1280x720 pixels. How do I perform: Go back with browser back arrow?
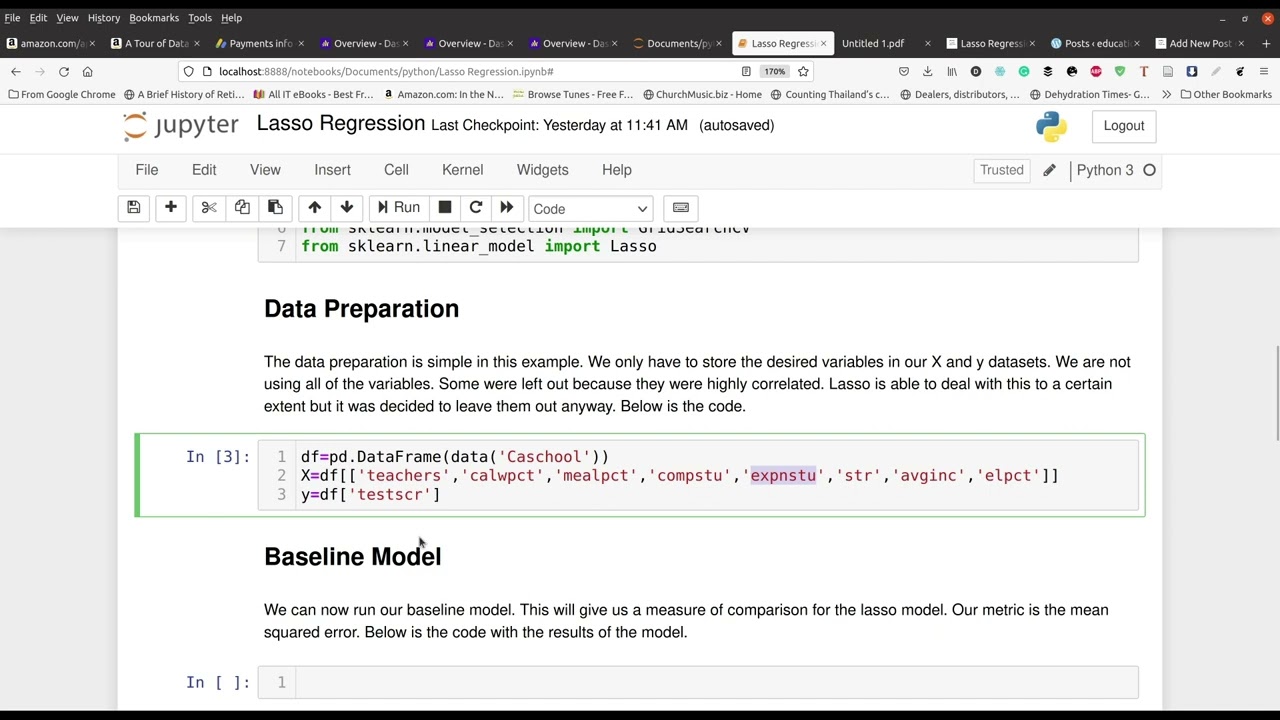[x=16, y=72]
